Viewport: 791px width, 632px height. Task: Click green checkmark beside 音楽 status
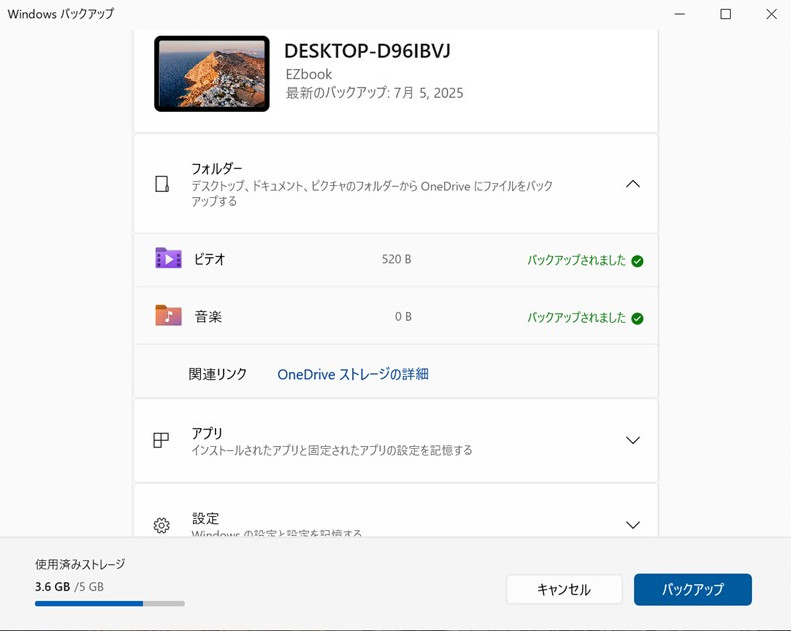[x=637, y=318]
